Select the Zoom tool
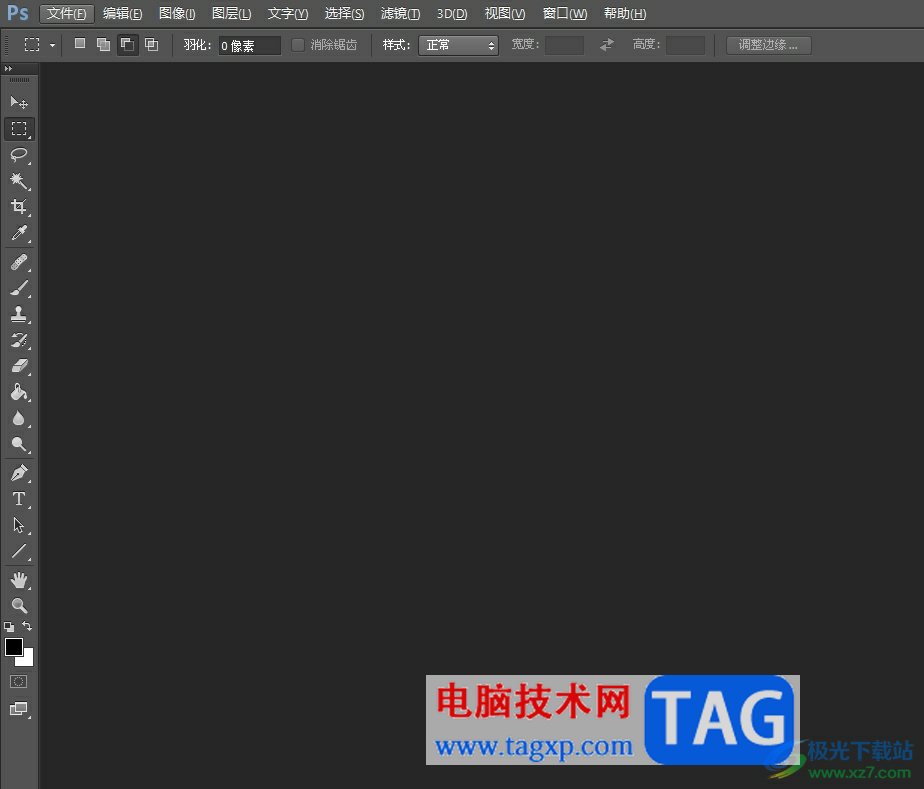 point(19,606)
